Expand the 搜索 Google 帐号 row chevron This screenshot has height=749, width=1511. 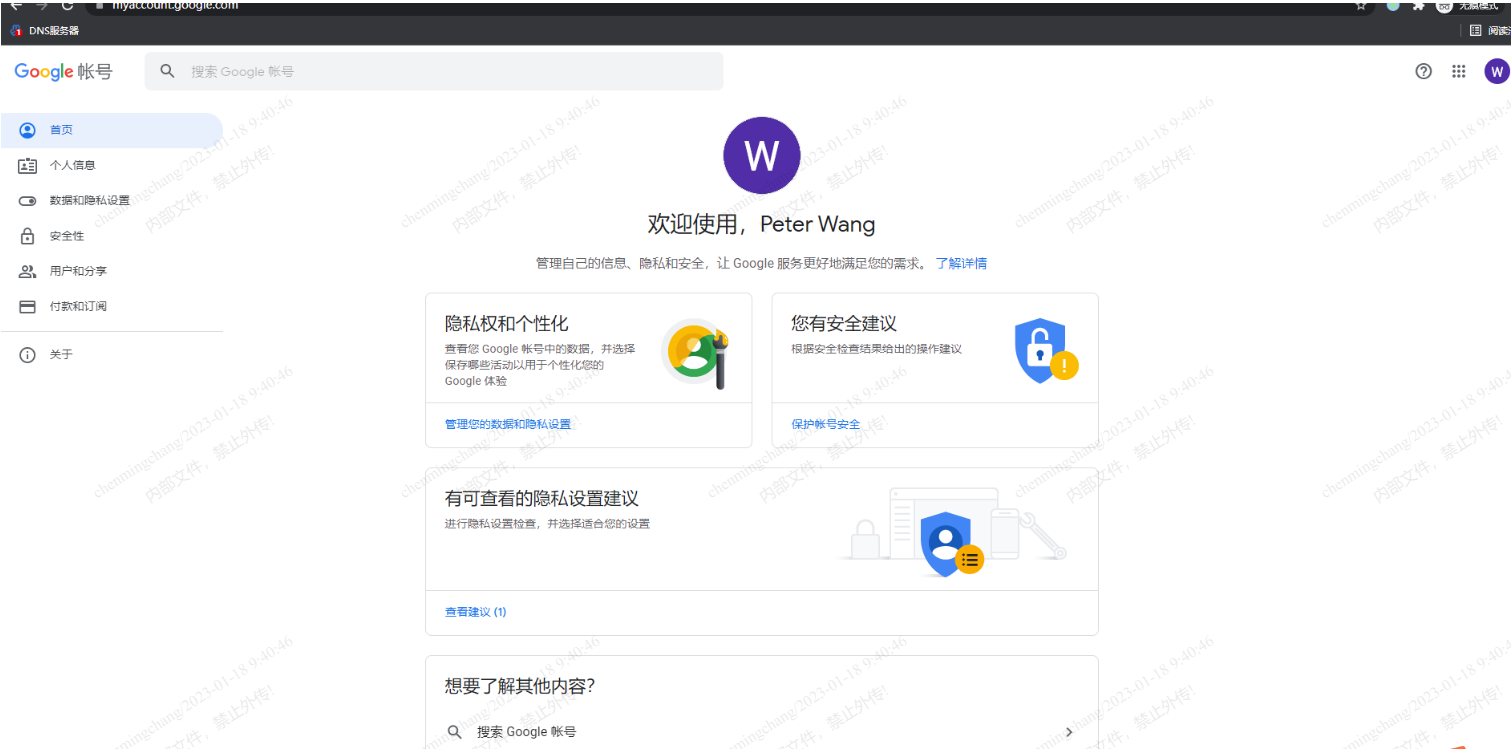click(x=1069, y=732)
